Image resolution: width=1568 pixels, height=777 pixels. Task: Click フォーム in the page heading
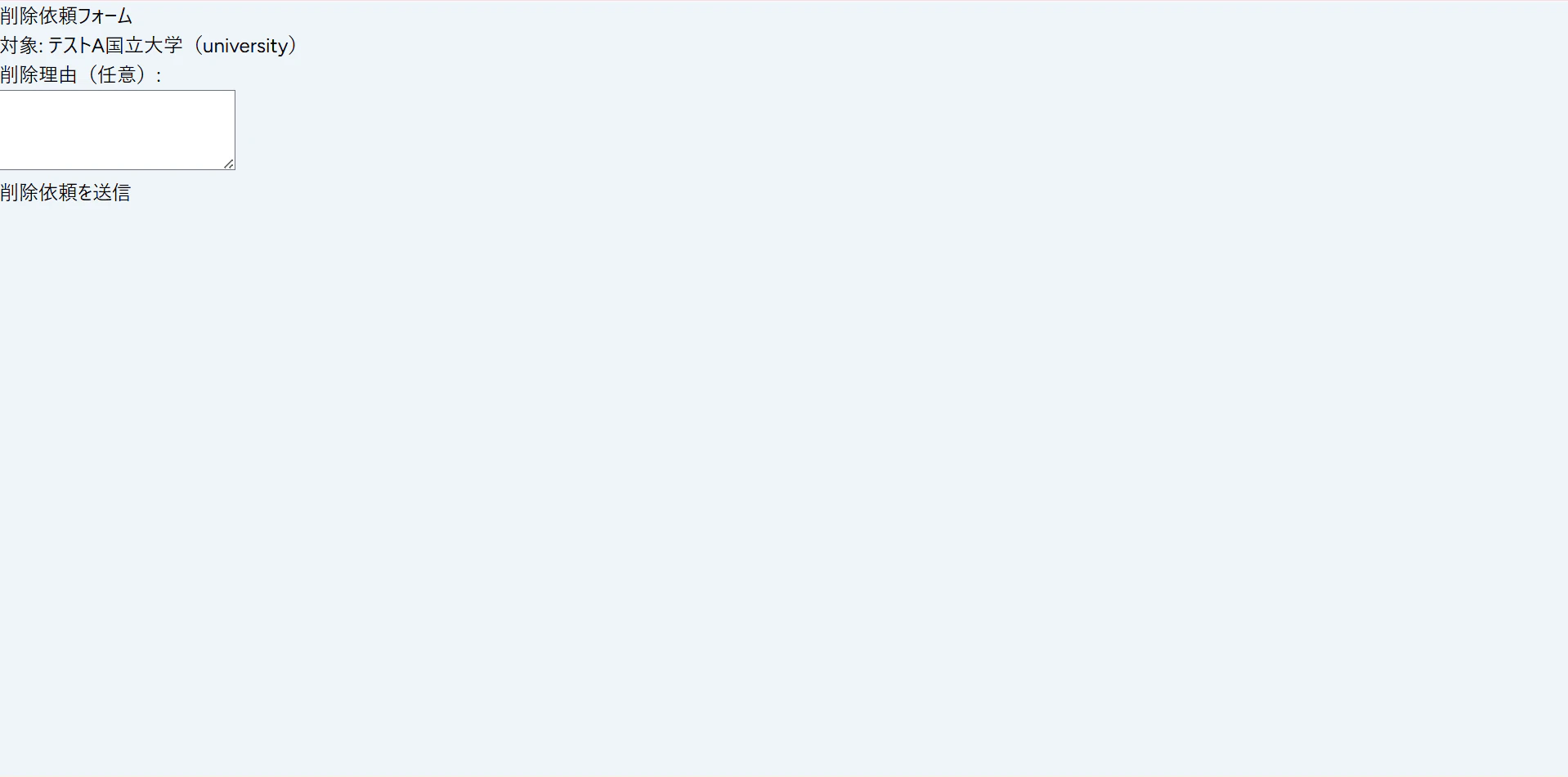click(x=105, y=16)
